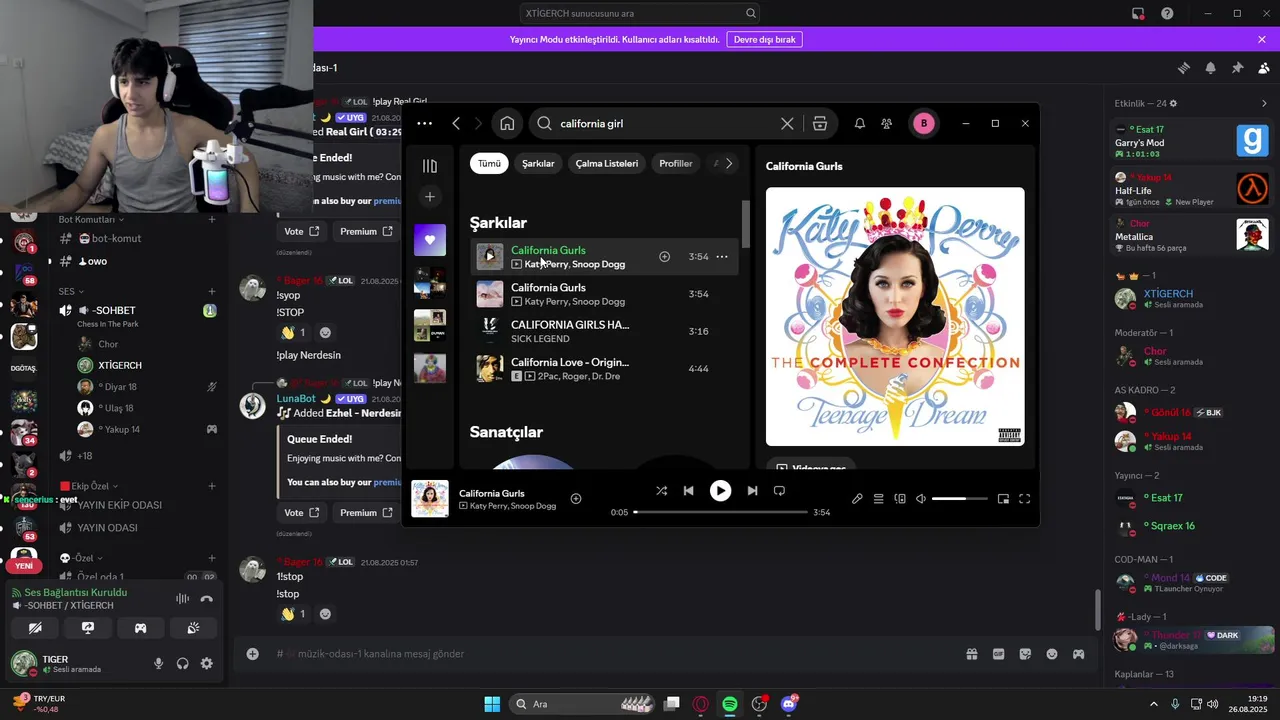Screen dimensions: 1280x720
Task: Enter Spotify full screen mode
Action: (1024, 499)
